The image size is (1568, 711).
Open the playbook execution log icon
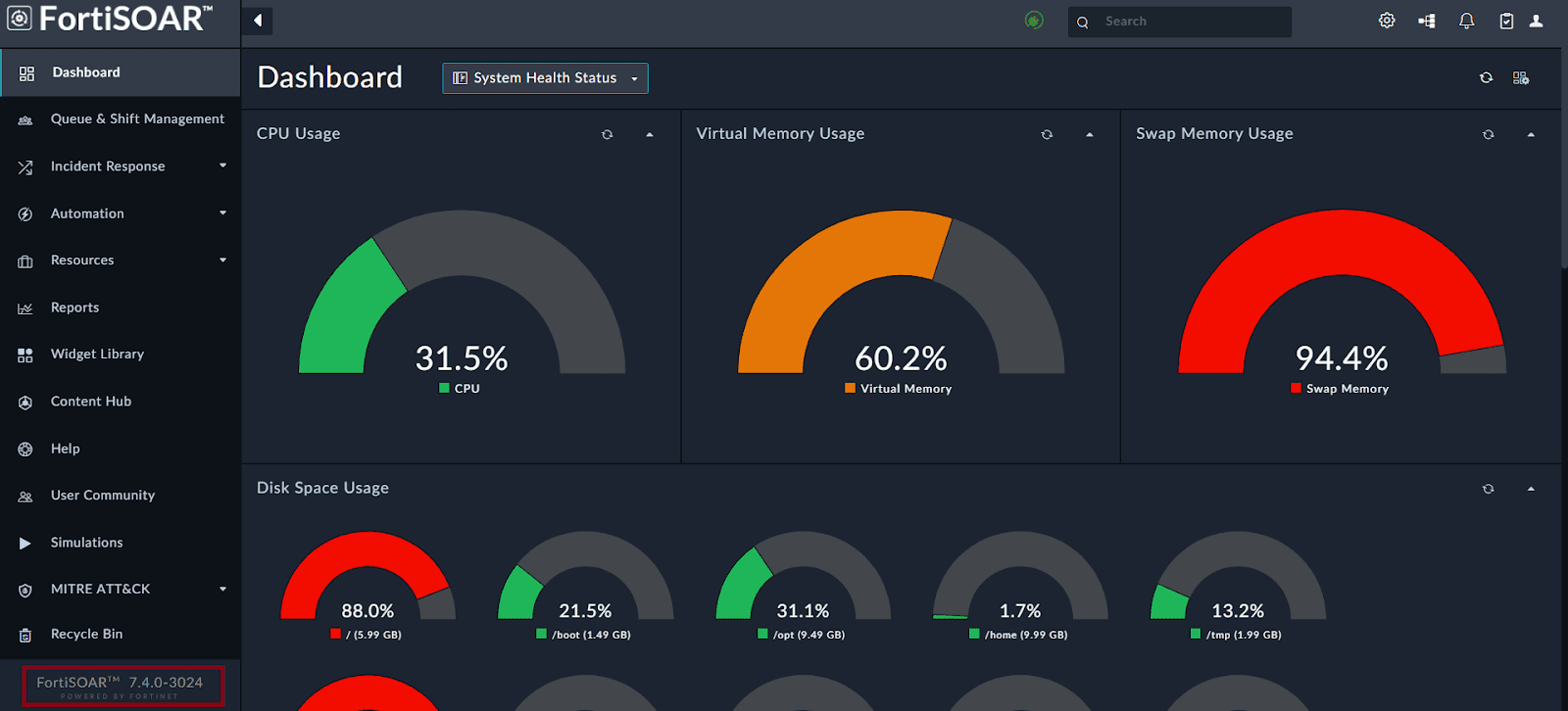coord(1427,21)
